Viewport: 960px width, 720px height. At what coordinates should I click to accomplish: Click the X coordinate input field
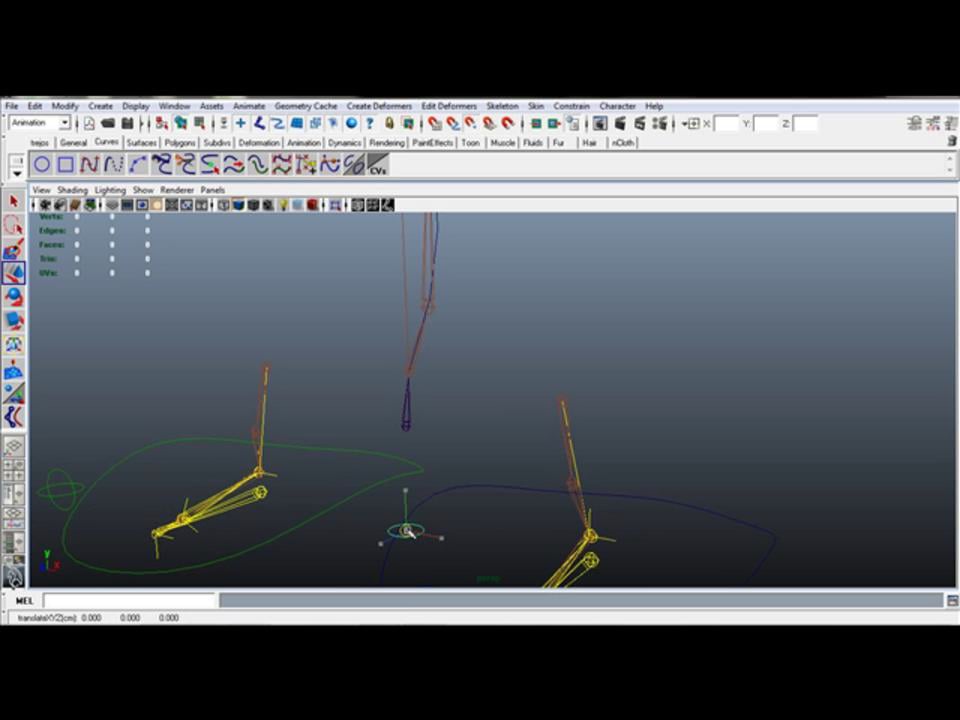point(727,124)
